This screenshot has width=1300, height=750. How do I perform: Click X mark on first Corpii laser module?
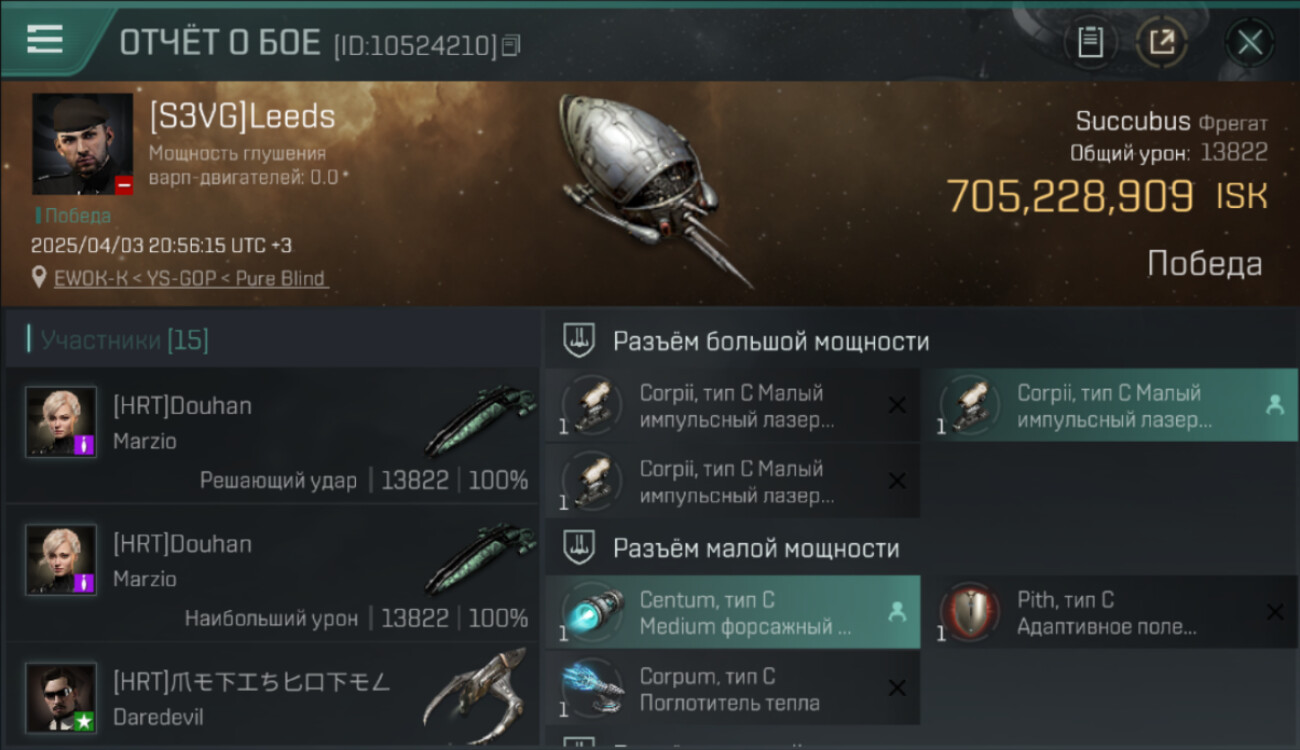coord(897,405)
